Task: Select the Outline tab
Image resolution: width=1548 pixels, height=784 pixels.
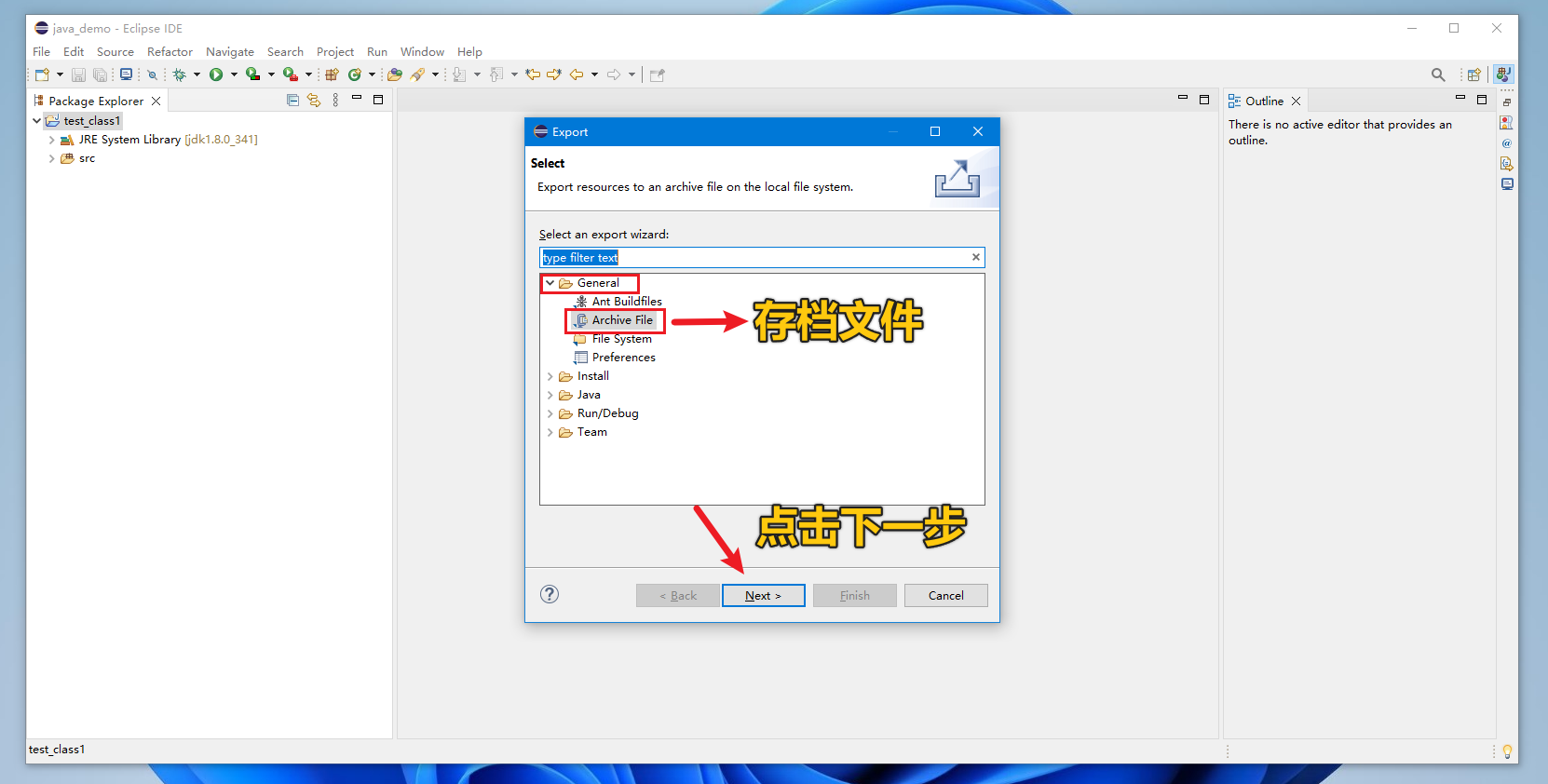Action: click(1265, 101)
